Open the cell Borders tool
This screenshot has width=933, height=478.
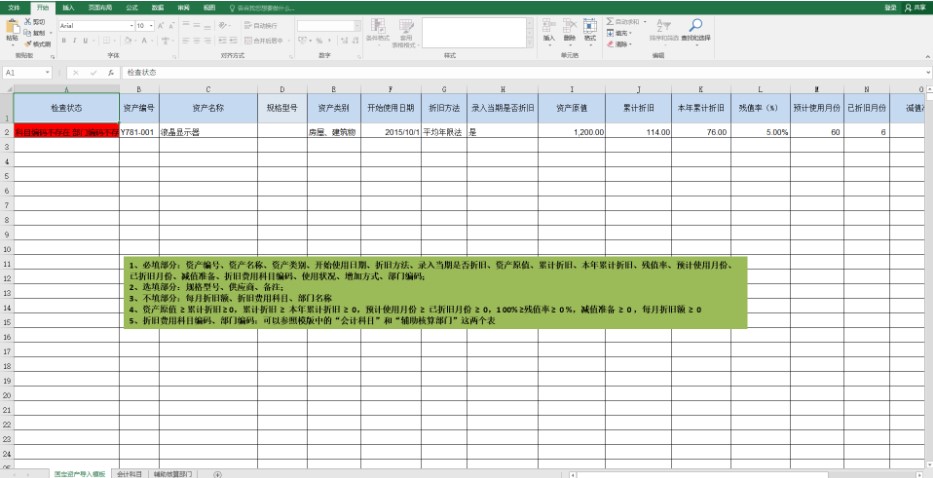click(x=106, y=40)
